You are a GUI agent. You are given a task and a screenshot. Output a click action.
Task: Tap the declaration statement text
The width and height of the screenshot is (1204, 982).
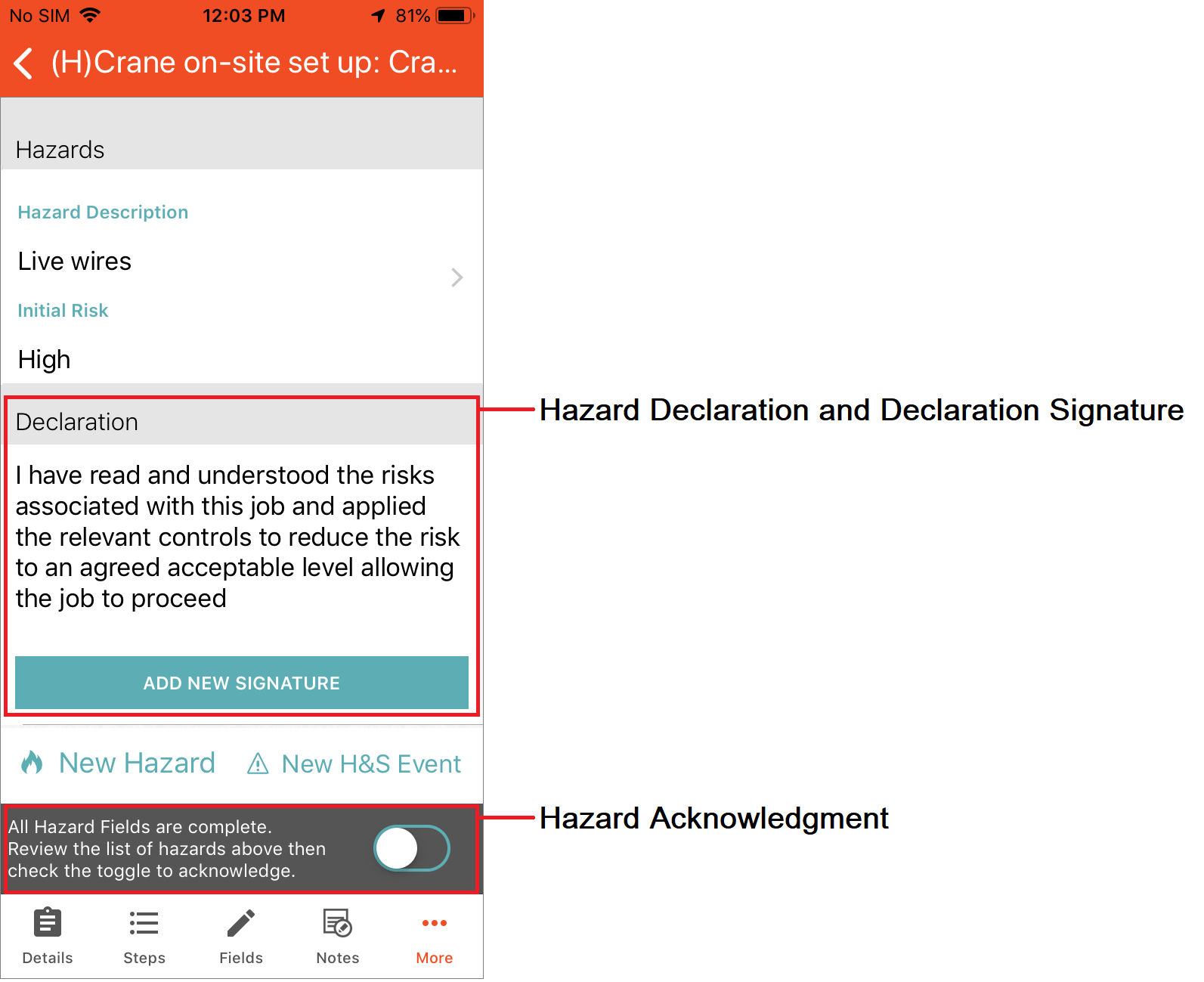238,537
